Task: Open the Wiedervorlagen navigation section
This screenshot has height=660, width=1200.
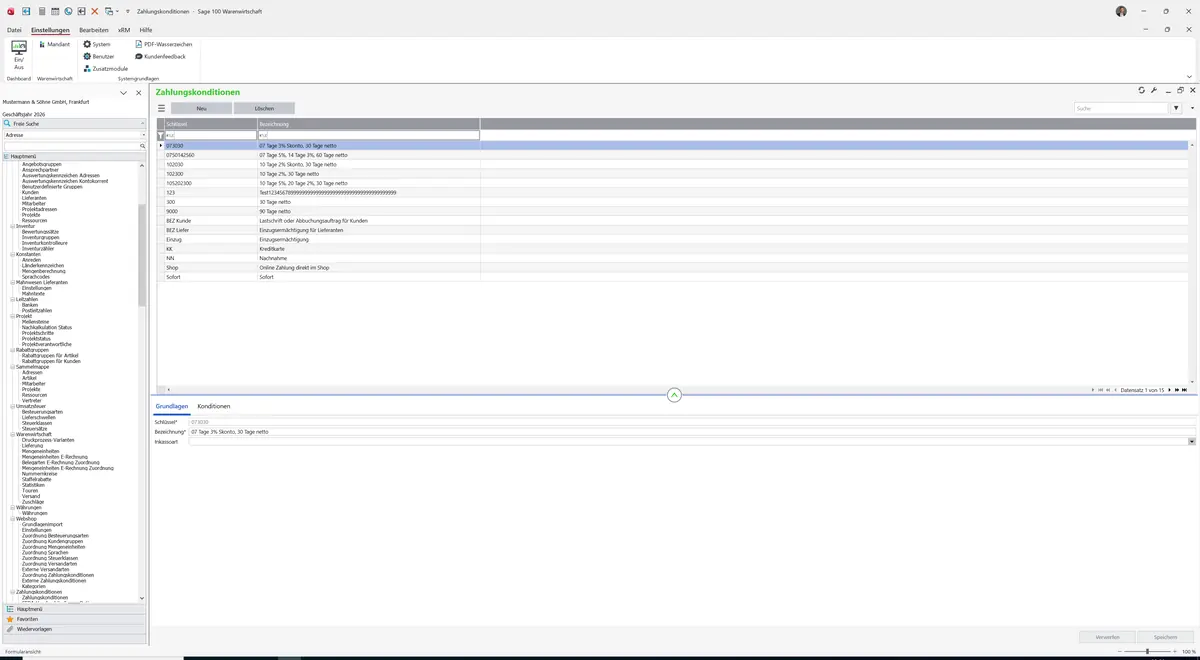Action: click(74, 629)
